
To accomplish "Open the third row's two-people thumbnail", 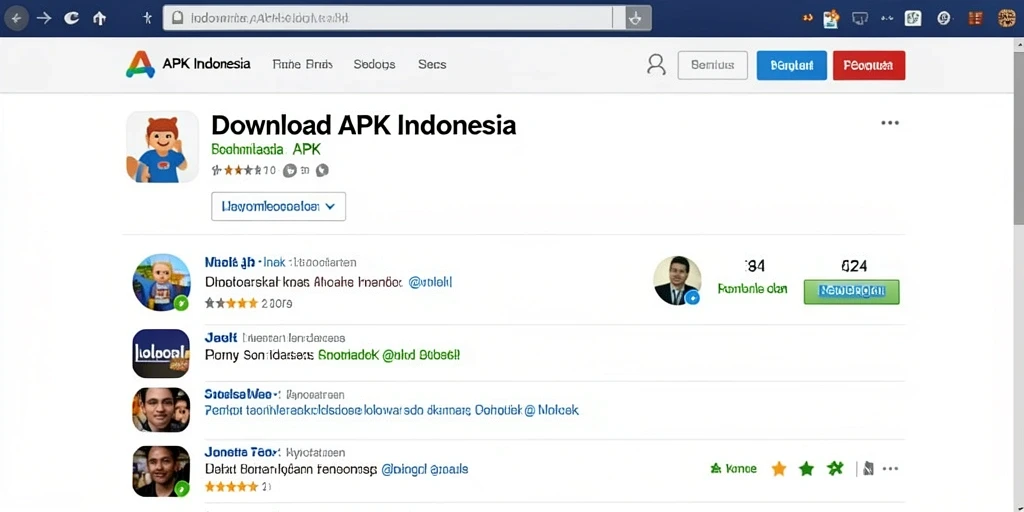I will point(161,410).
